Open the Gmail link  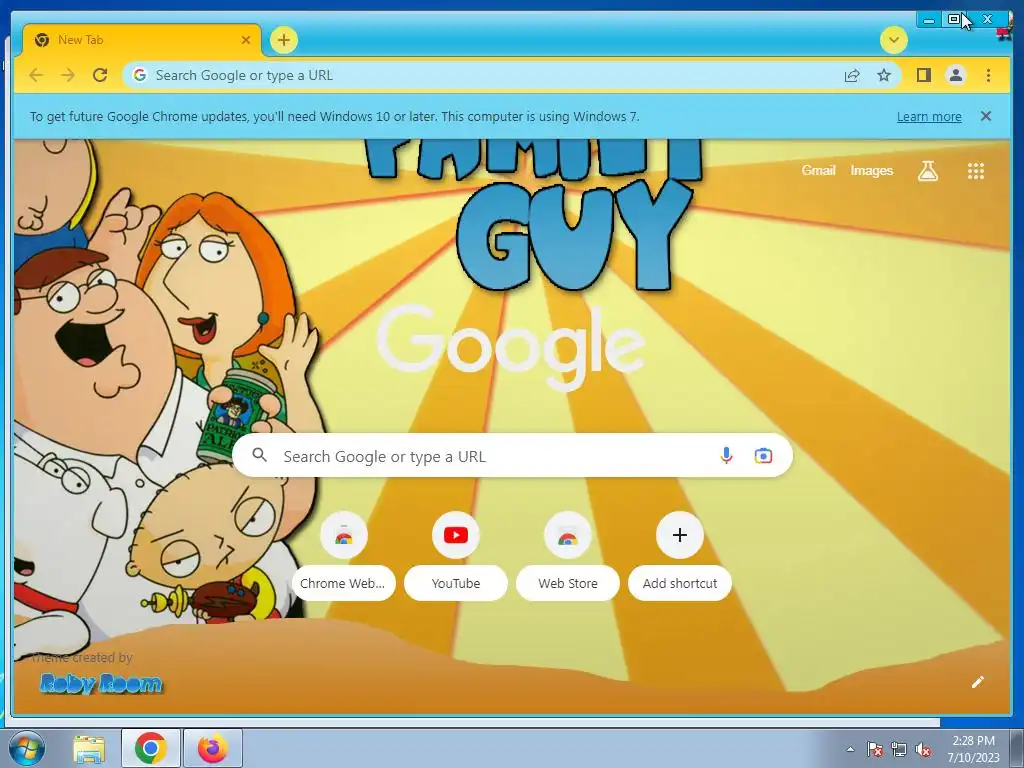[818, 170]
